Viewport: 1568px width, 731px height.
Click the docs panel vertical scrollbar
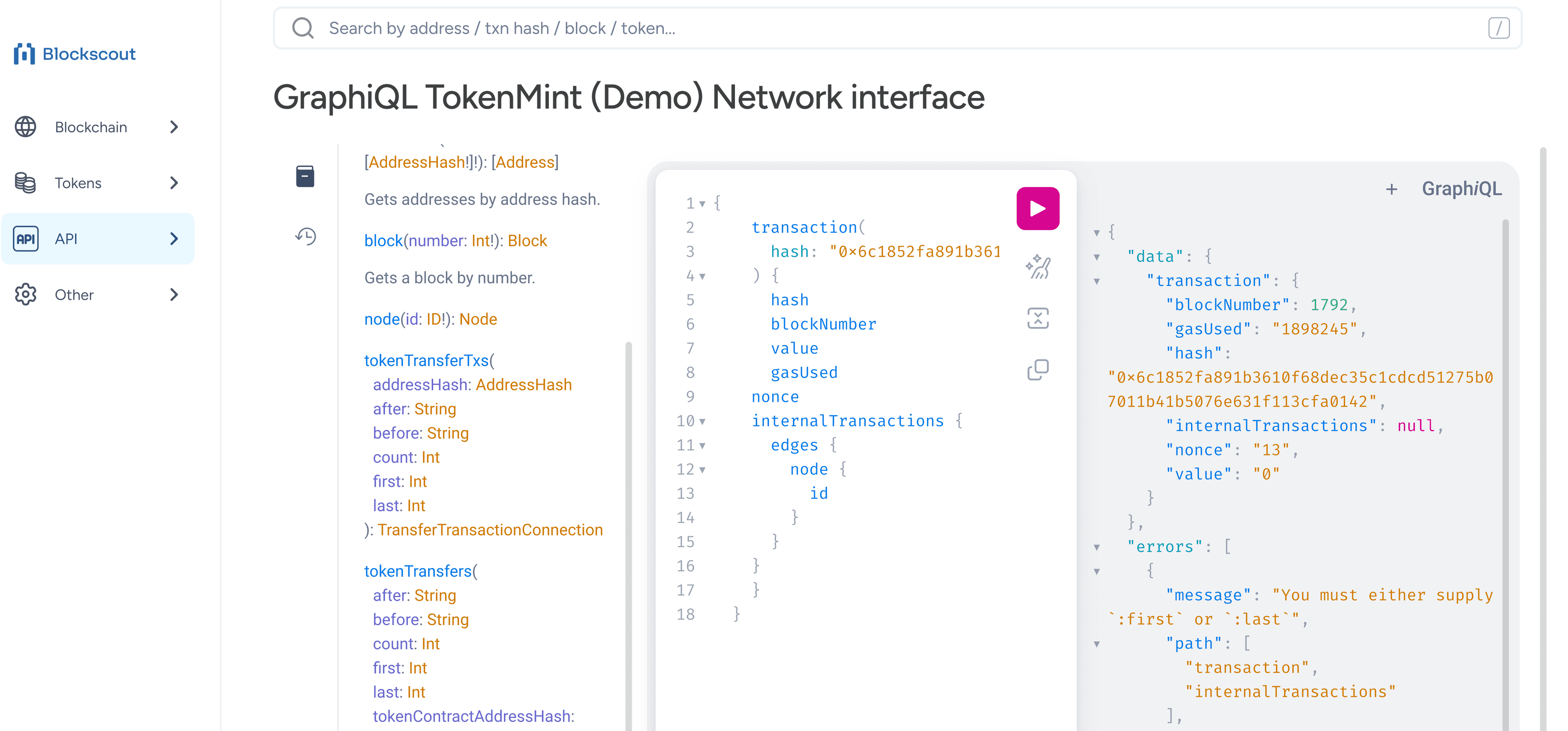click(628, 536)
